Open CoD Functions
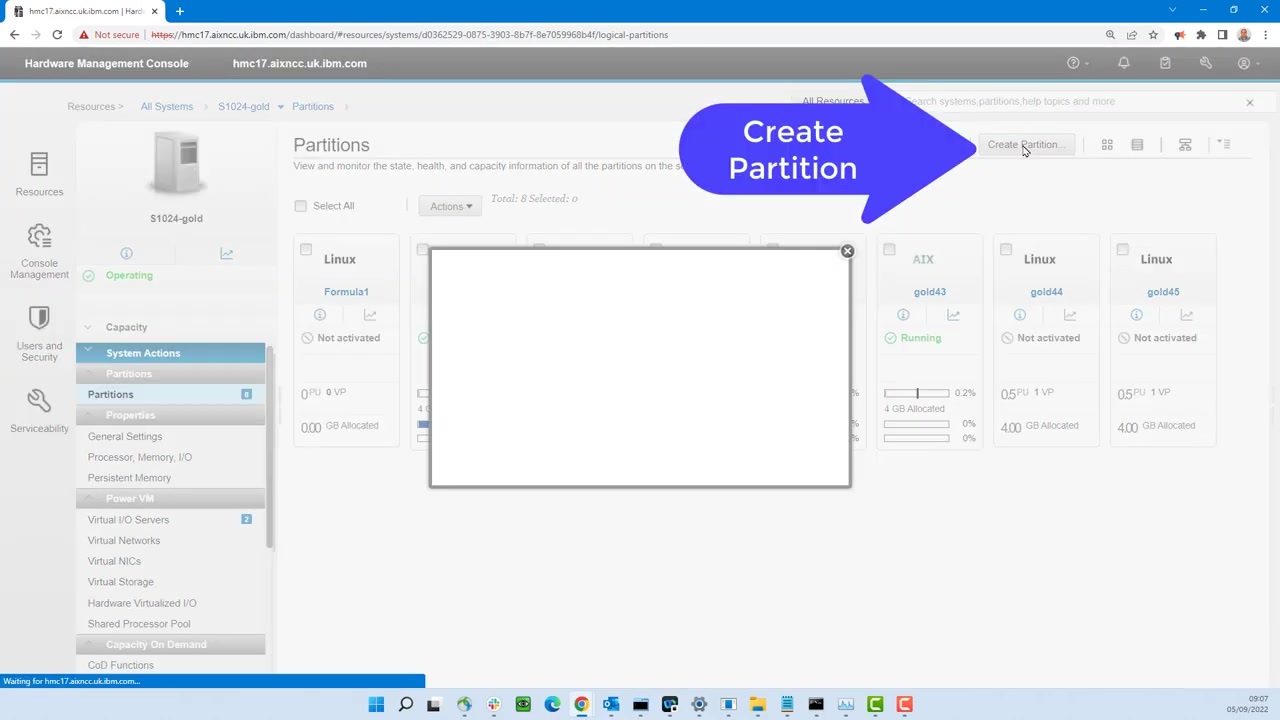Viewport: 1280px width, 720px height. tap(121, 665)
